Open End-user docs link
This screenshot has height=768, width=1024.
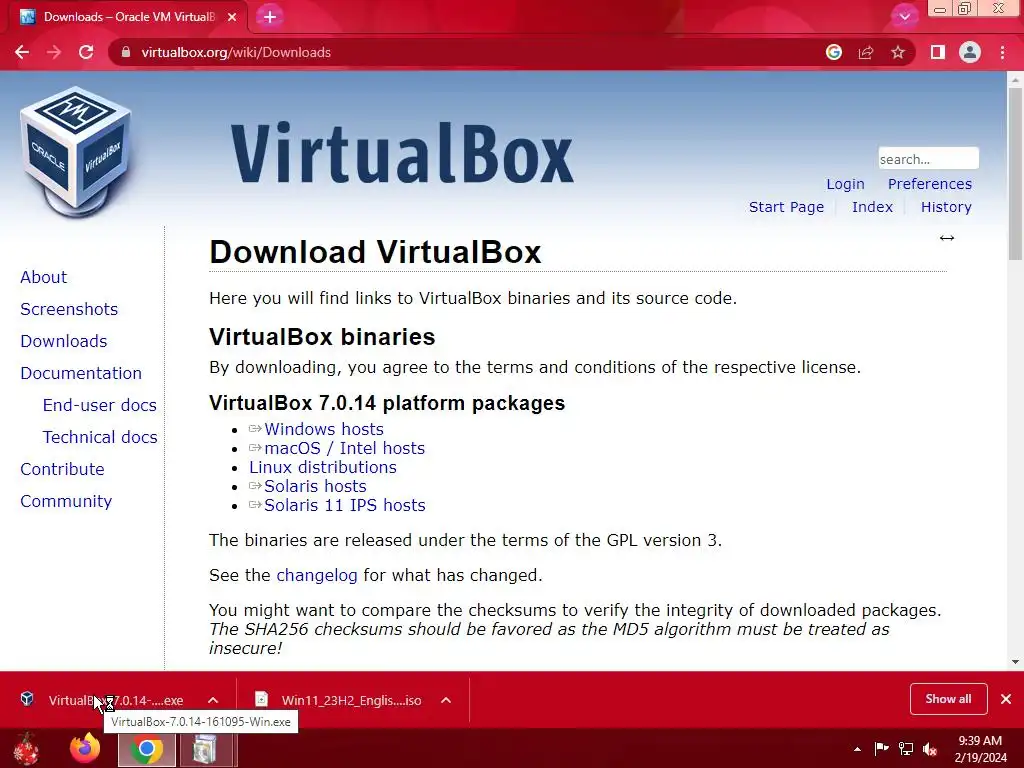[99, 405]
